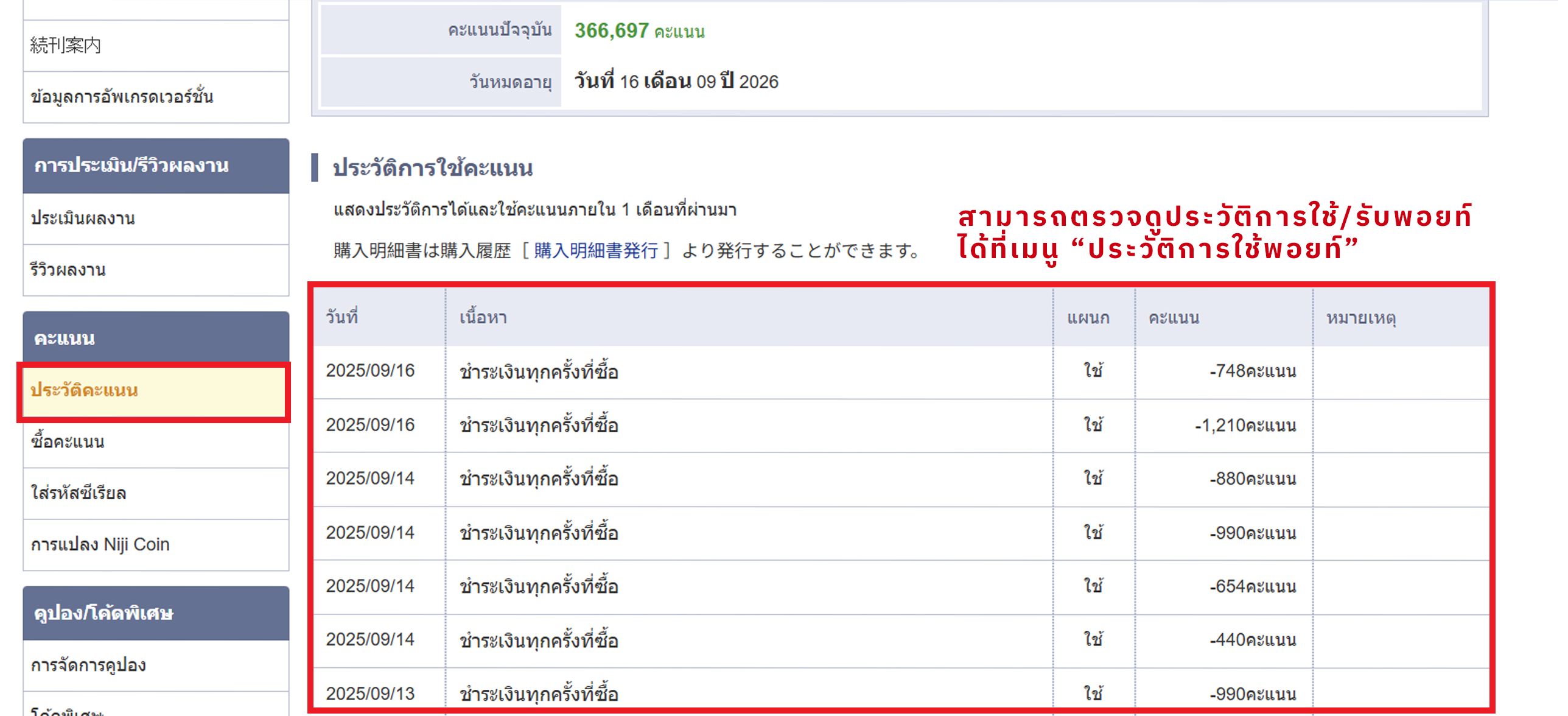The height and width of the screenshot is (716, 1568).
Task: Click the วันที่ column header
Action: (341, 317)
